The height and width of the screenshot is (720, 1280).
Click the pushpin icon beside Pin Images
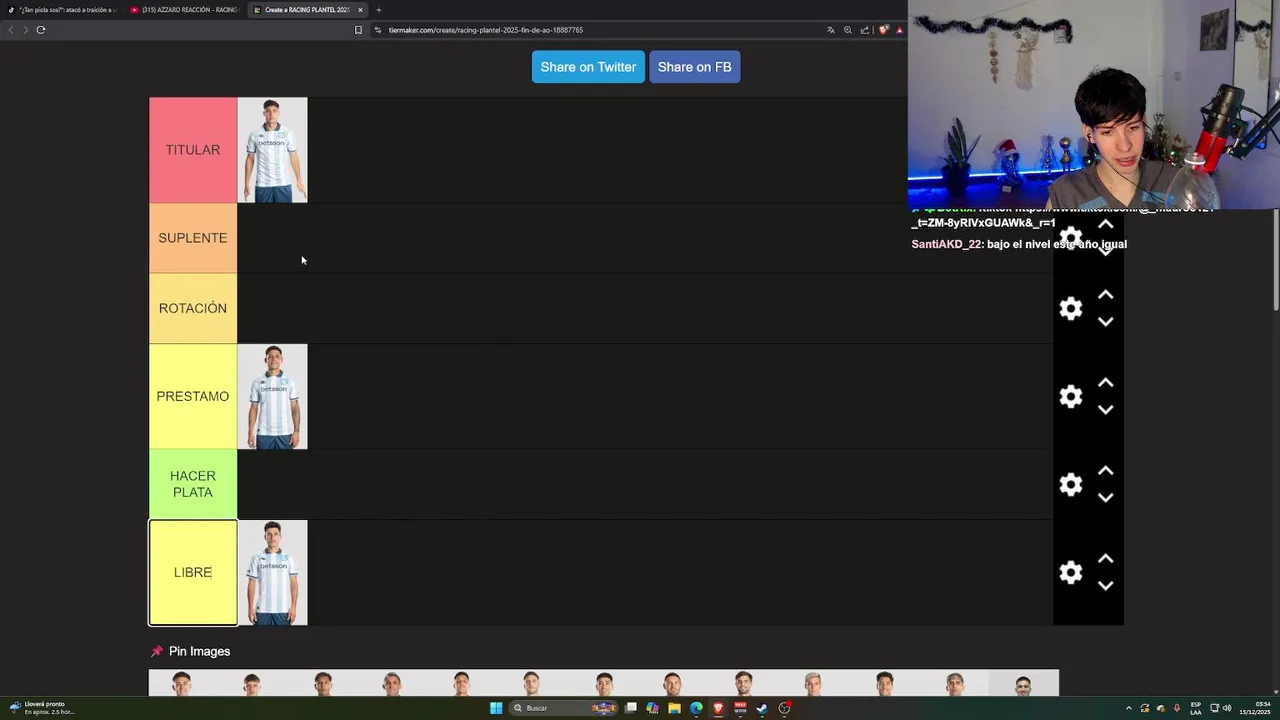click(157, 651)
